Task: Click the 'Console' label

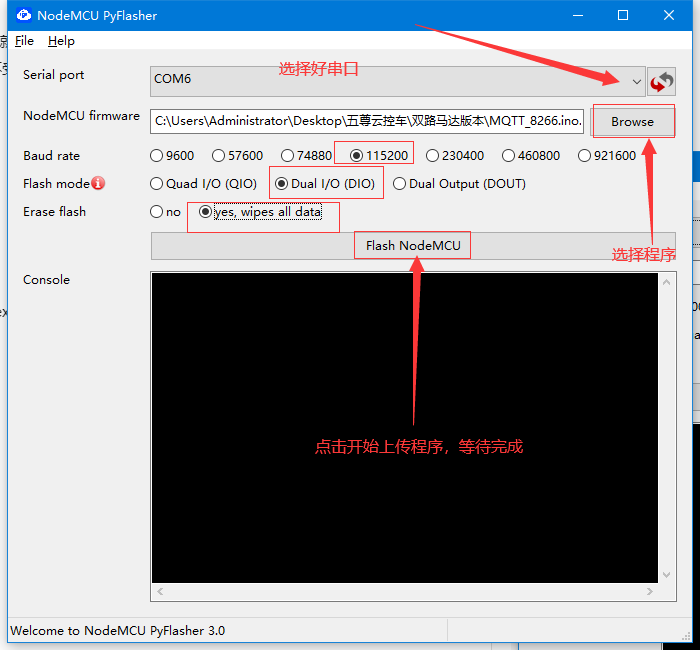Action: tap(46, 279)
